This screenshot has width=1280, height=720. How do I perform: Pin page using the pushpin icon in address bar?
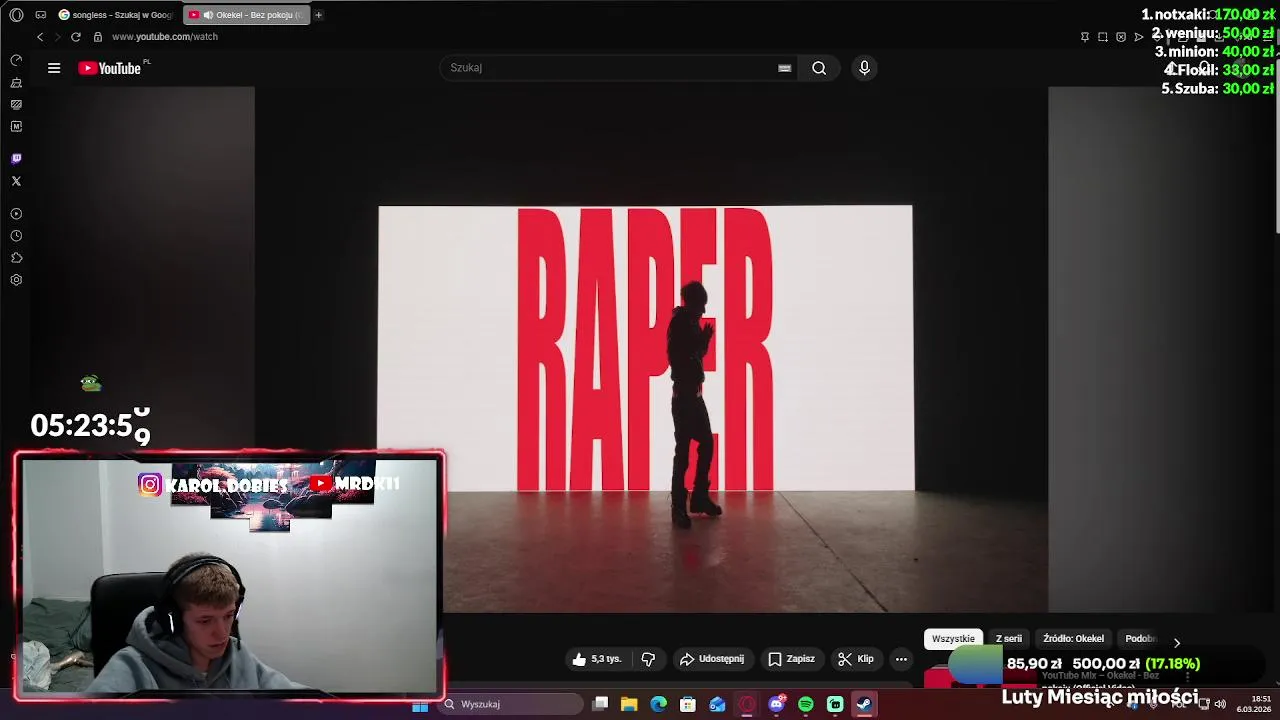point(1085,37)
